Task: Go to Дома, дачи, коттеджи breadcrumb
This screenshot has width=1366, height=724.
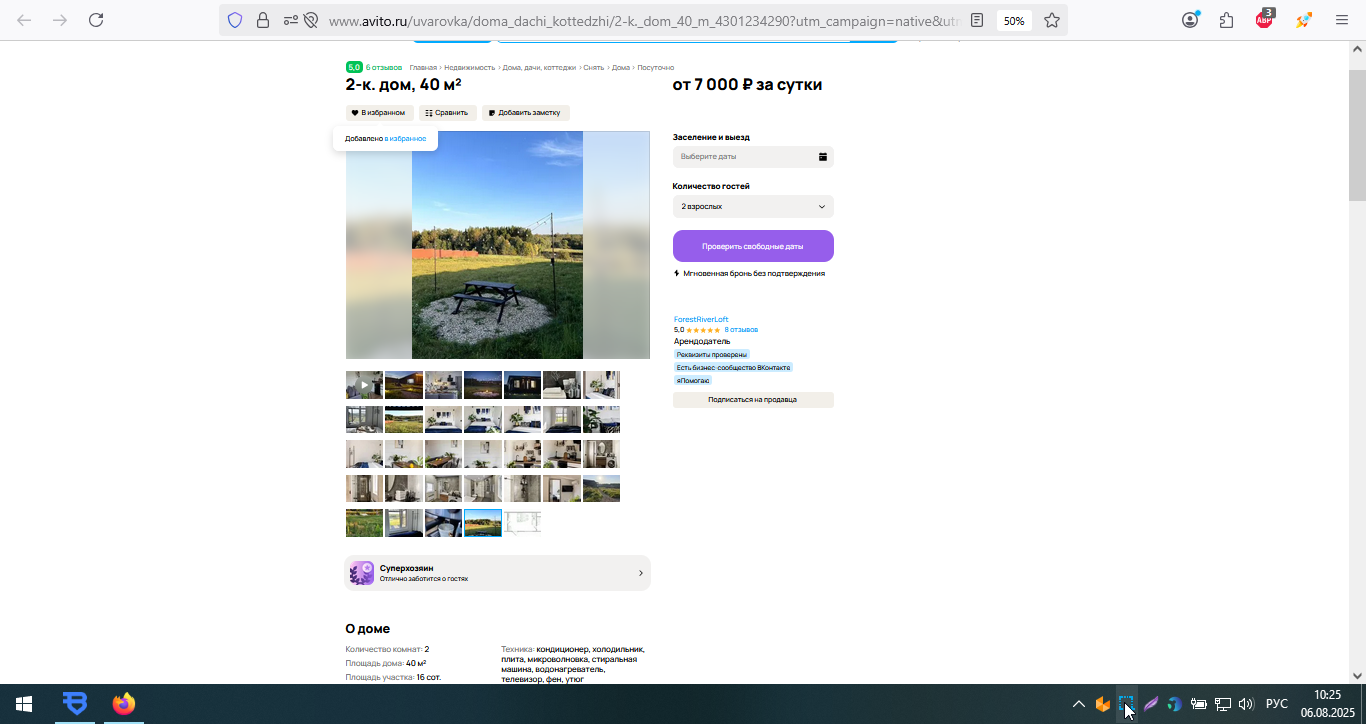Action: pos(539,67)
